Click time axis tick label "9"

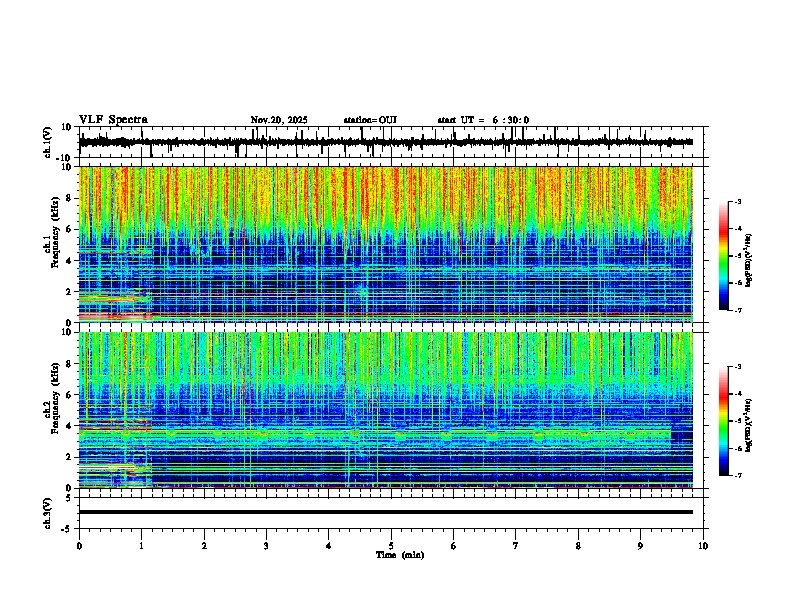coord(640,546)
